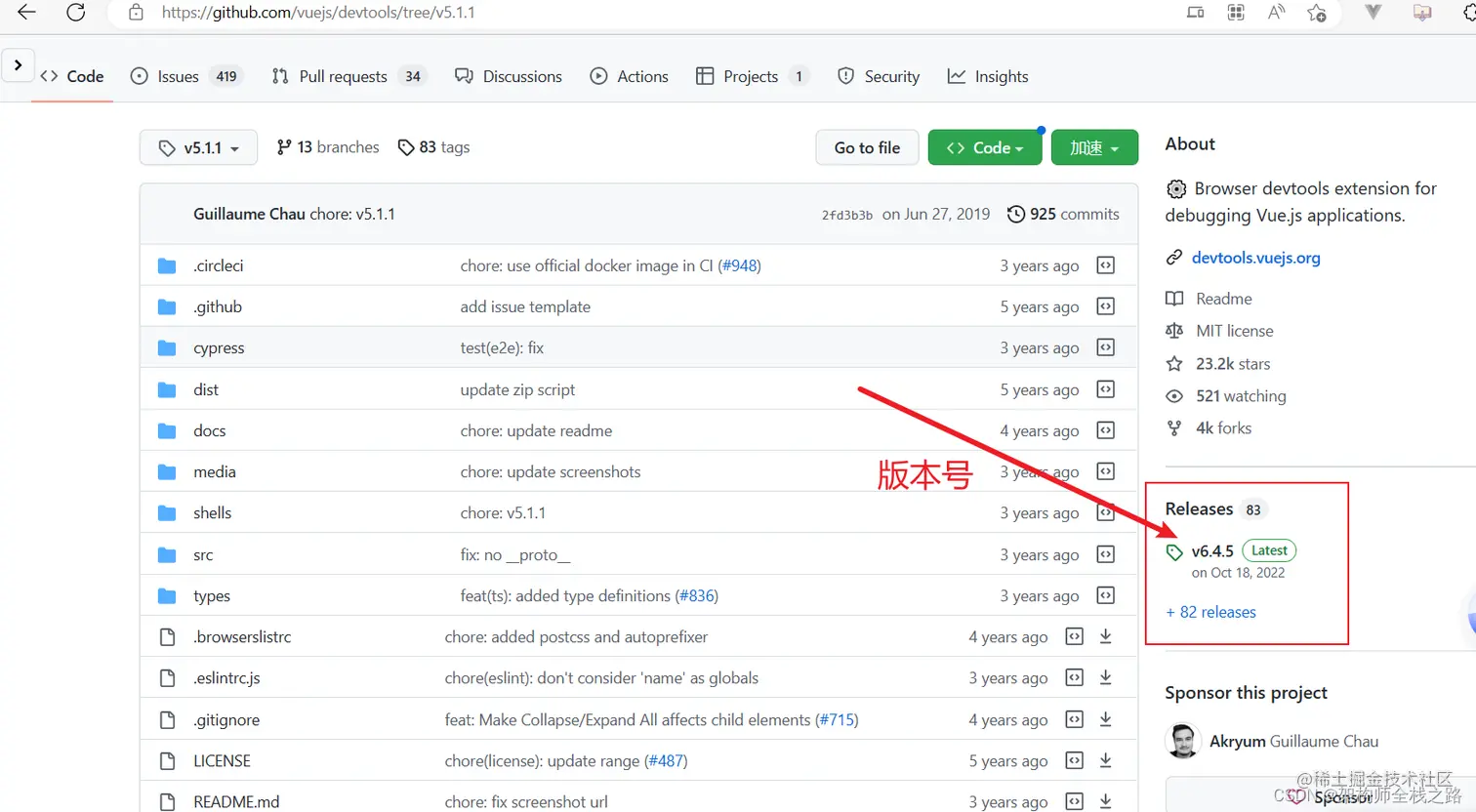Open commit hash 2fd3b3b
1476x812 pixels.
pos(846,215)
